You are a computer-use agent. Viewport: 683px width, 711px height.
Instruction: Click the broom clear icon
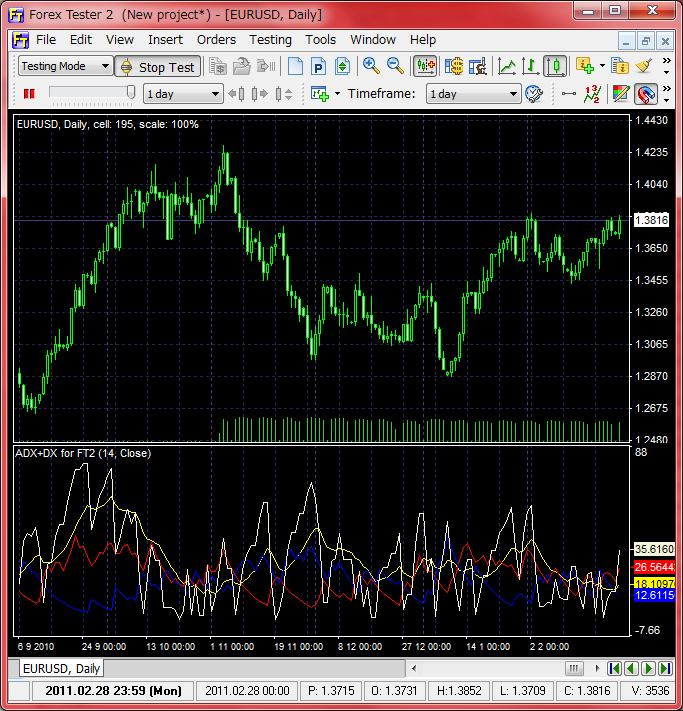[x=644, y=66]
